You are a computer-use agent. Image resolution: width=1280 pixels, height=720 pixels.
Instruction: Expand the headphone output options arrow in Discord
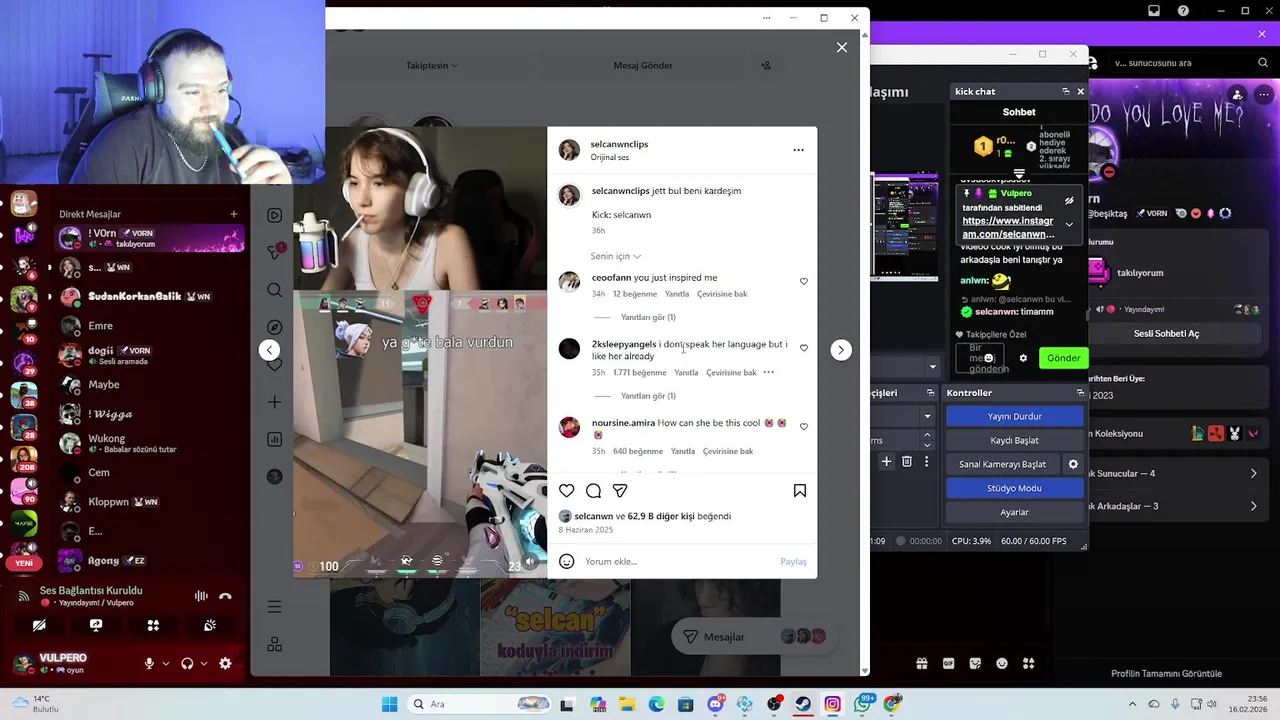tap(204, 663)
